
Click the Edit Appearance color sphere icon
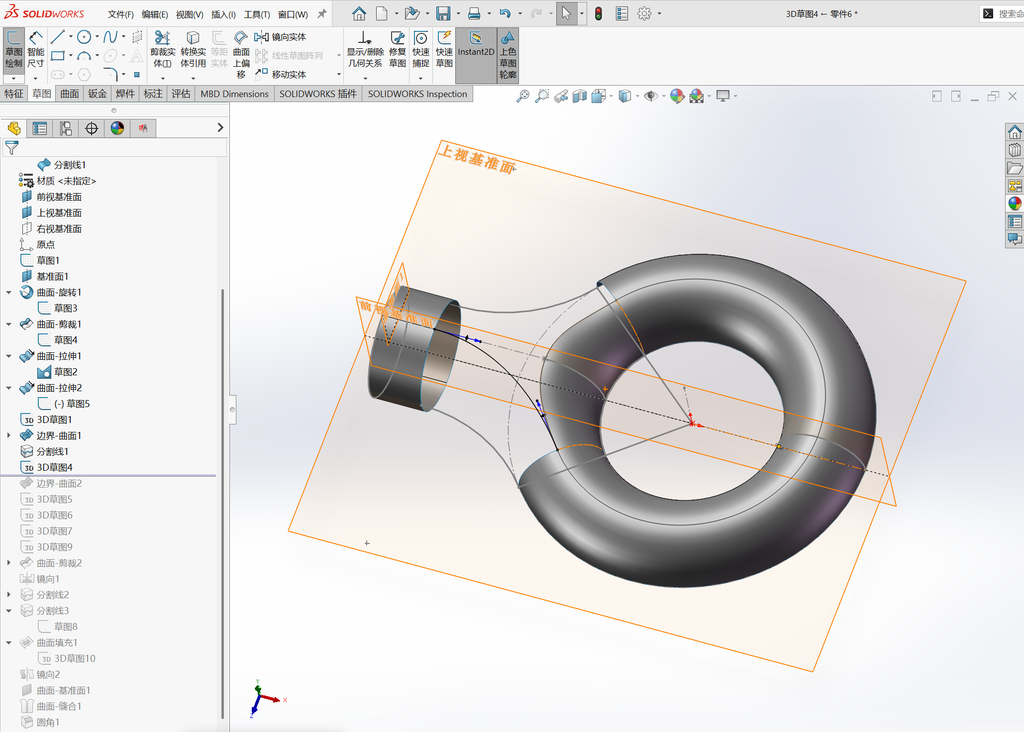(x=677, y=97)
